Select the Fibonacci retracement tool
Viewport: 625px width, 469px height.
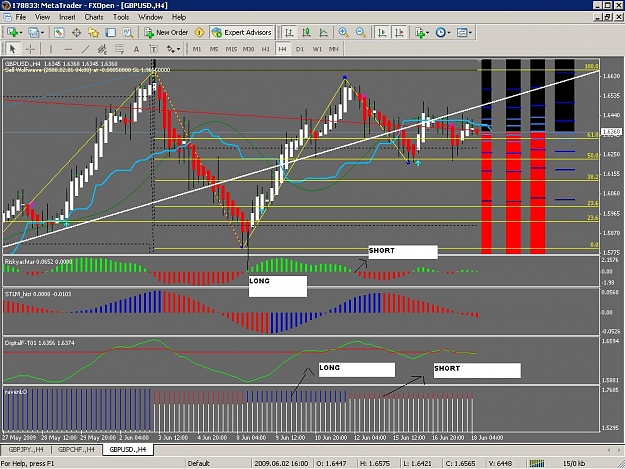click(119, 49)
